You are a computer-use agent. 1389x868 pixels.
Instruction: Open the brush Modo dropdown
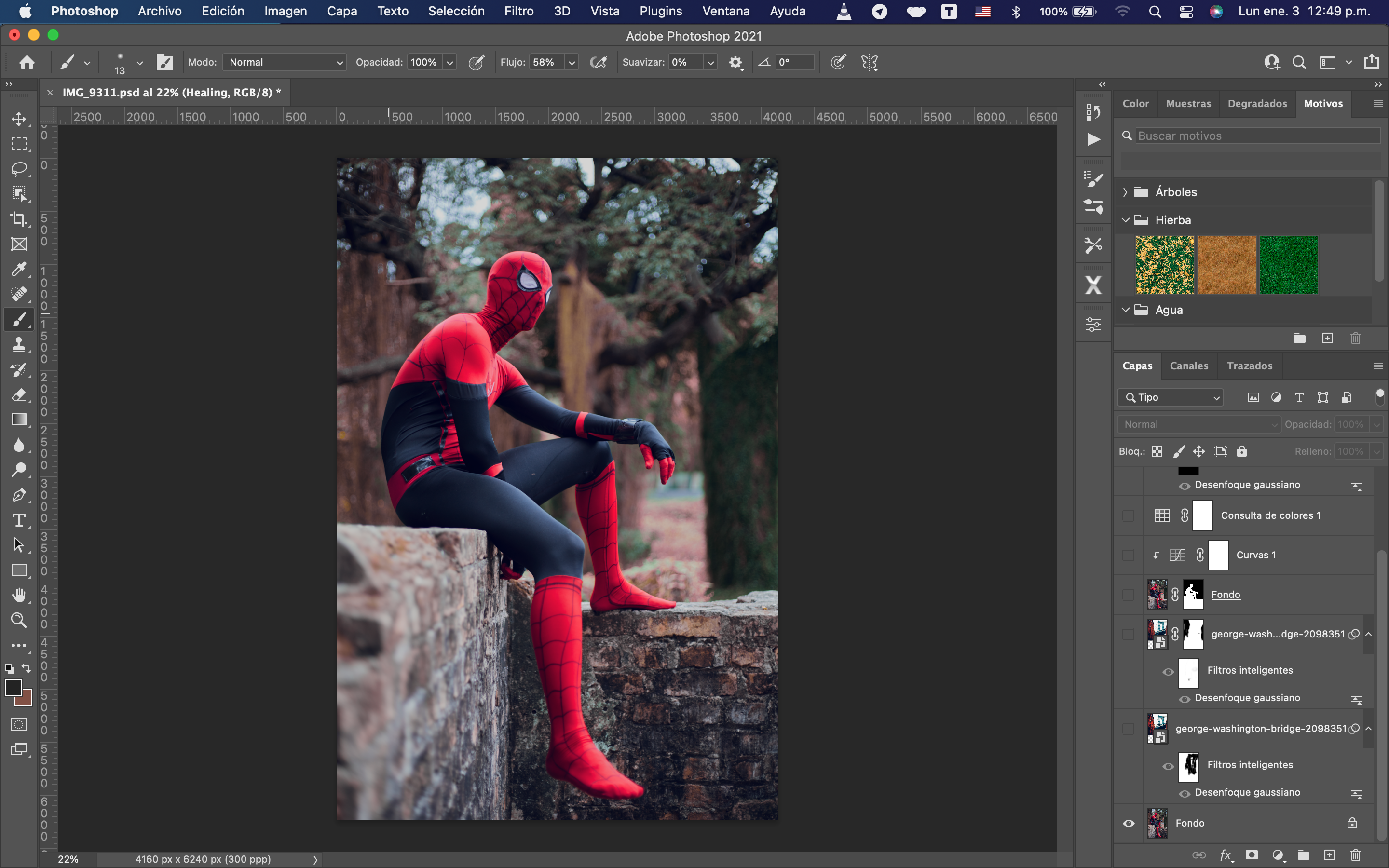coord(285,62)
